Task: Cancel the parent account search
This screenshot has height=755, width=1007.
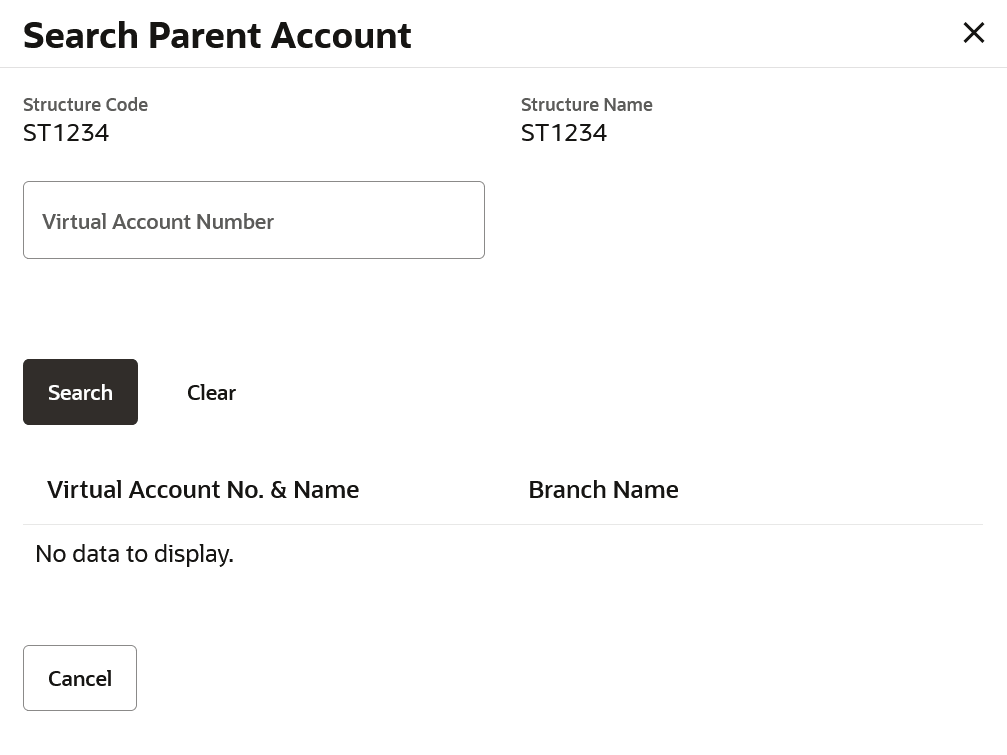Action: tap(80, 678)
